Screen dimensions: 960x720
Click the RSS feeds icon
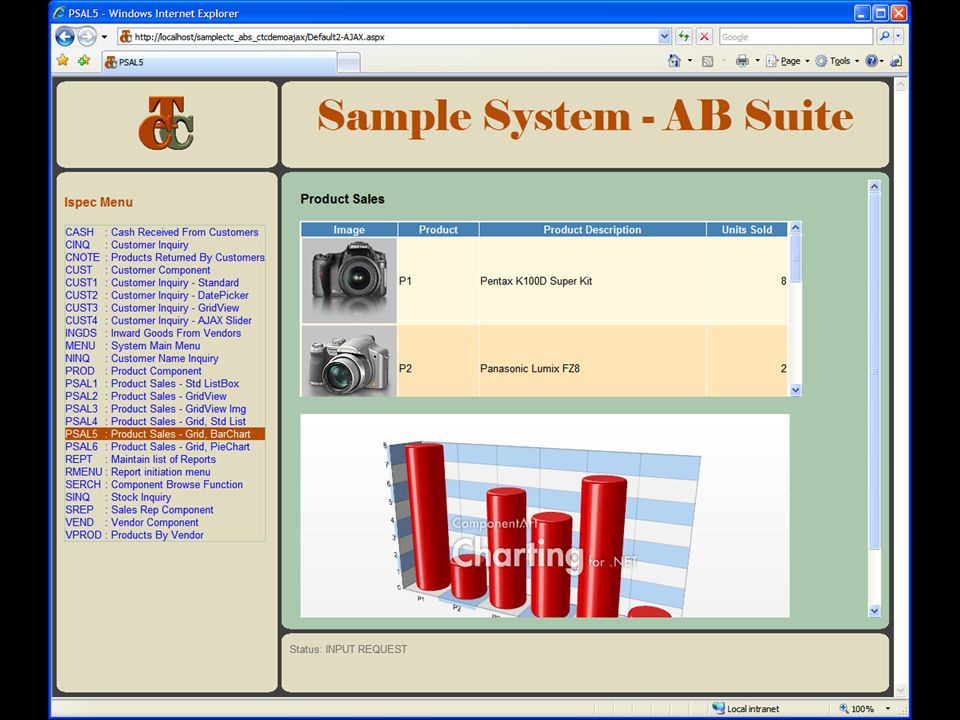point(707,61)
